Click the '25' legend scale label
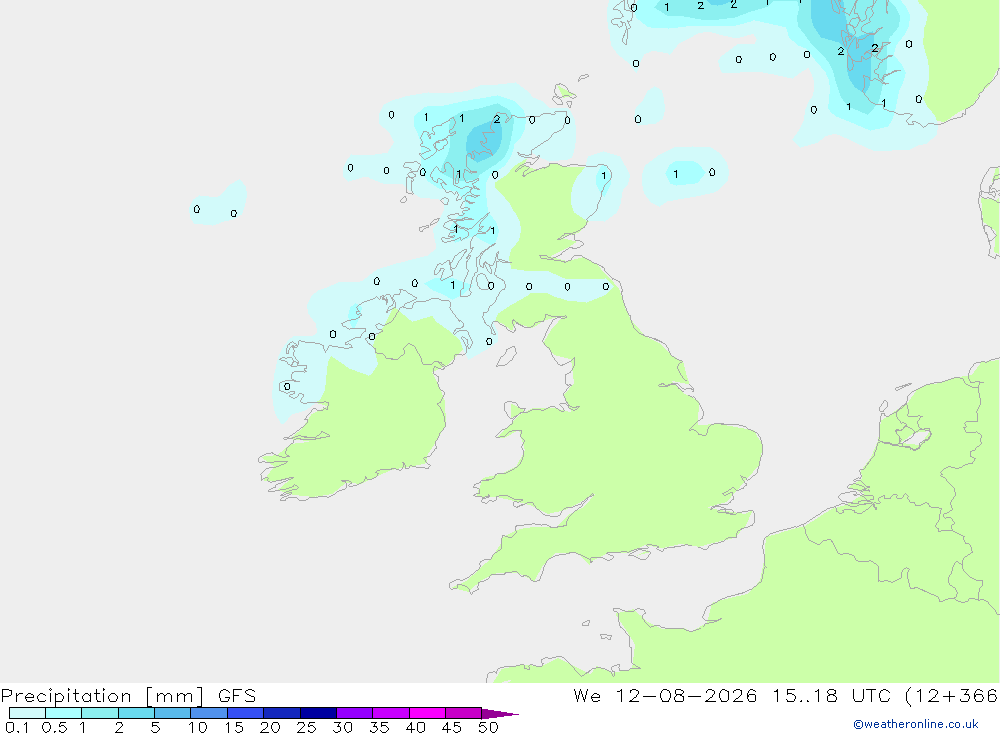 pyautogui.click(x=306, y=727)
